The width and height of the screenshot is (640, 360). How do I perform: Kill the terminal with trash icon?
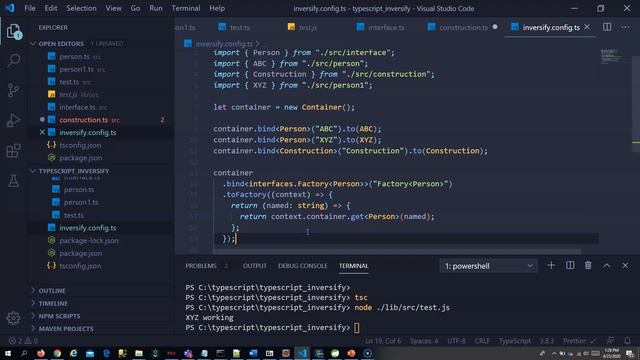(x=588, y=266)
